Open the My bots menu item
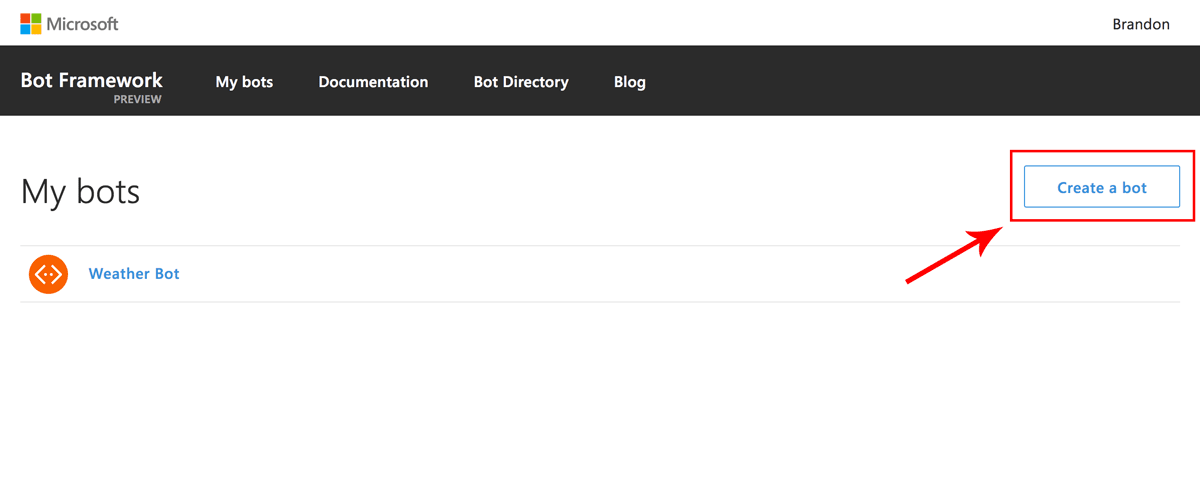This screenshot has height=497, width=1200. 244,82
